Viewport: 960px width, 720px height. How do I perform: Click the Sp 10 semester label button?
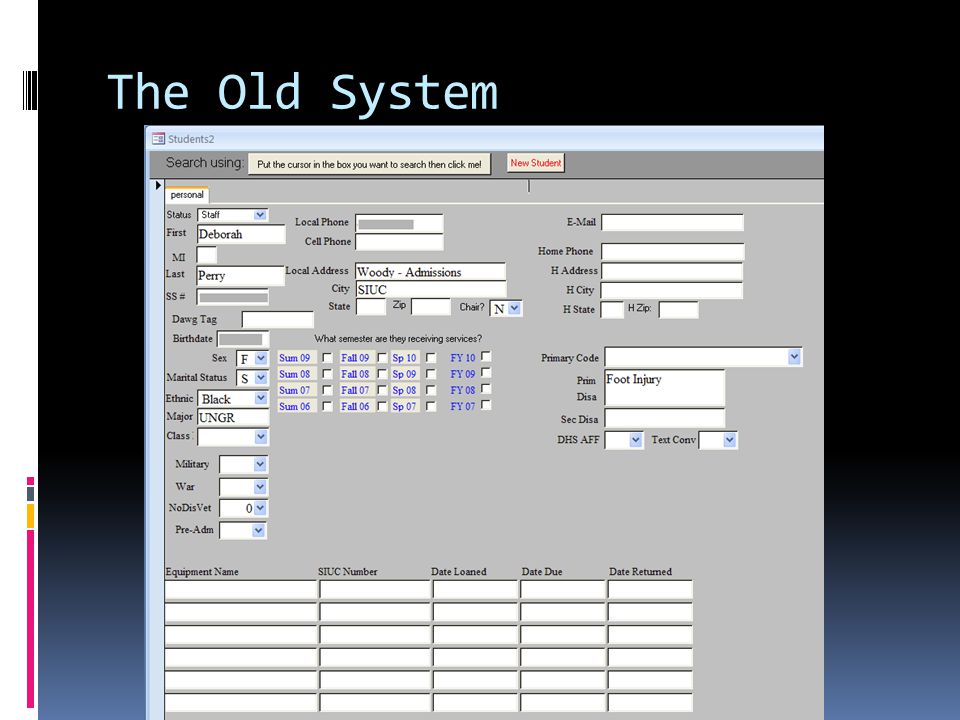[405, 358]
